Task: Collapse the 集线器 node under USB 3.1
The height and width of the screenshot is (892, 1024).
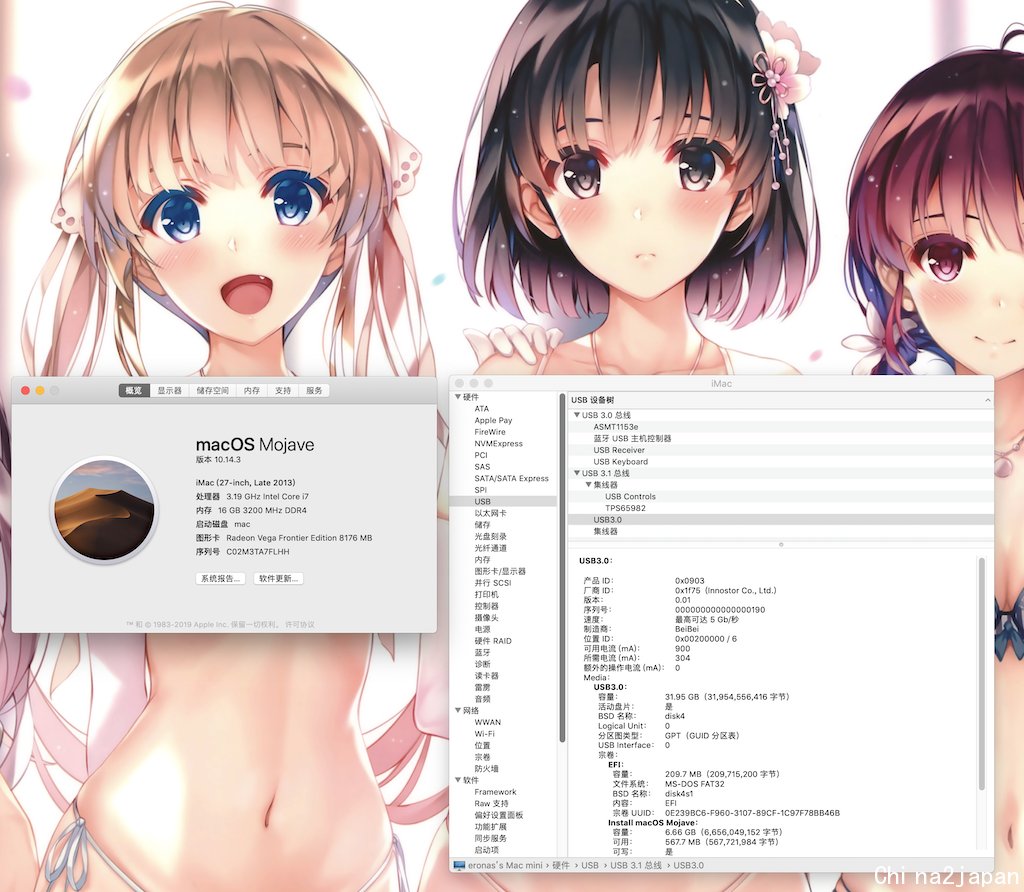Action: coord(588,485)
